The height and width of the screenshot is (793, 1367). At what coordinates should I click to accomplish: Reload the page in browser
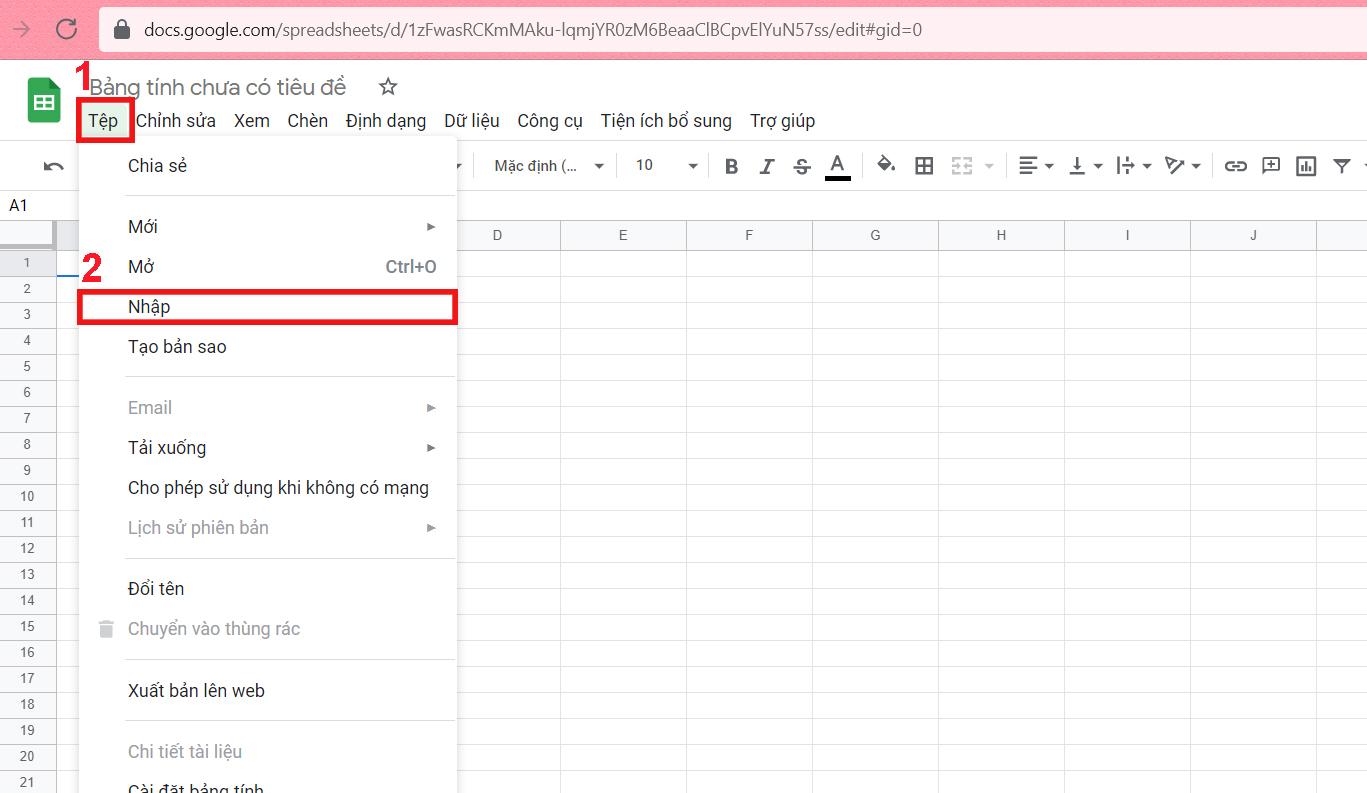tap(67, 29)
